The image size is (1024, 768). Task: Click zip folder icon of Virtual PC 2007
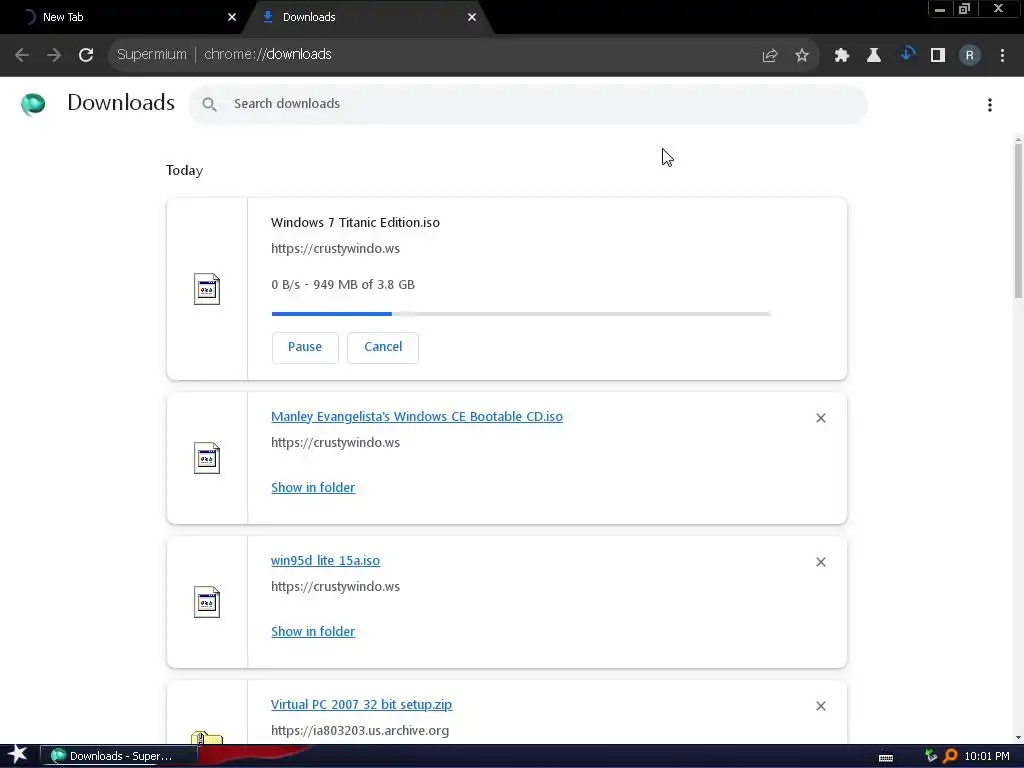click(207, 738)
